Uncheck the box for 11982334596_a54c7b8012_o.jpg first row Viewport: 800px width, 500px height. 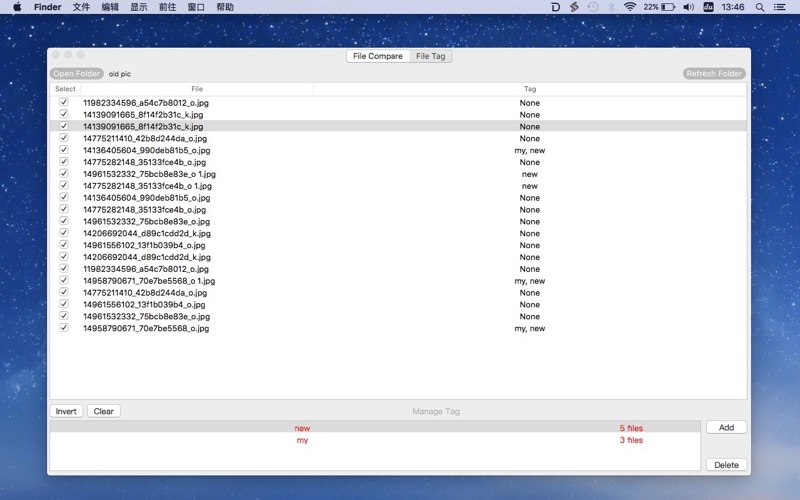pyautogui.click(x=64, y=102)
